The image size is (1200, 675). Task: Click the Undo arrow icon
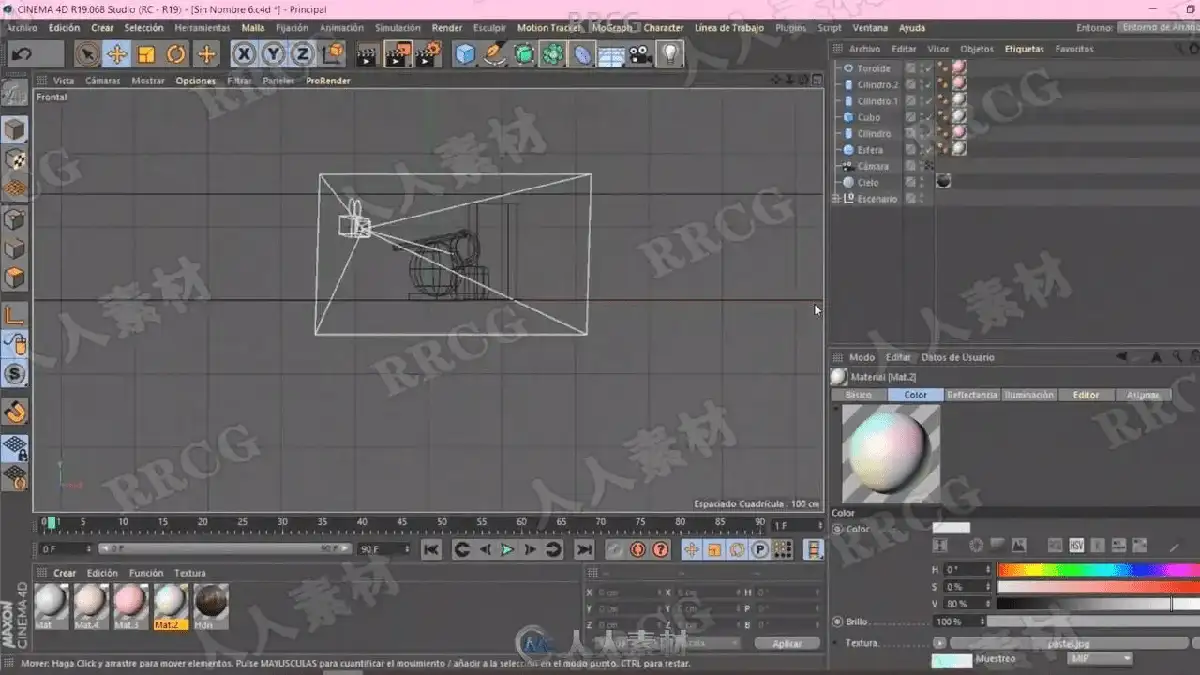point(21,53)
